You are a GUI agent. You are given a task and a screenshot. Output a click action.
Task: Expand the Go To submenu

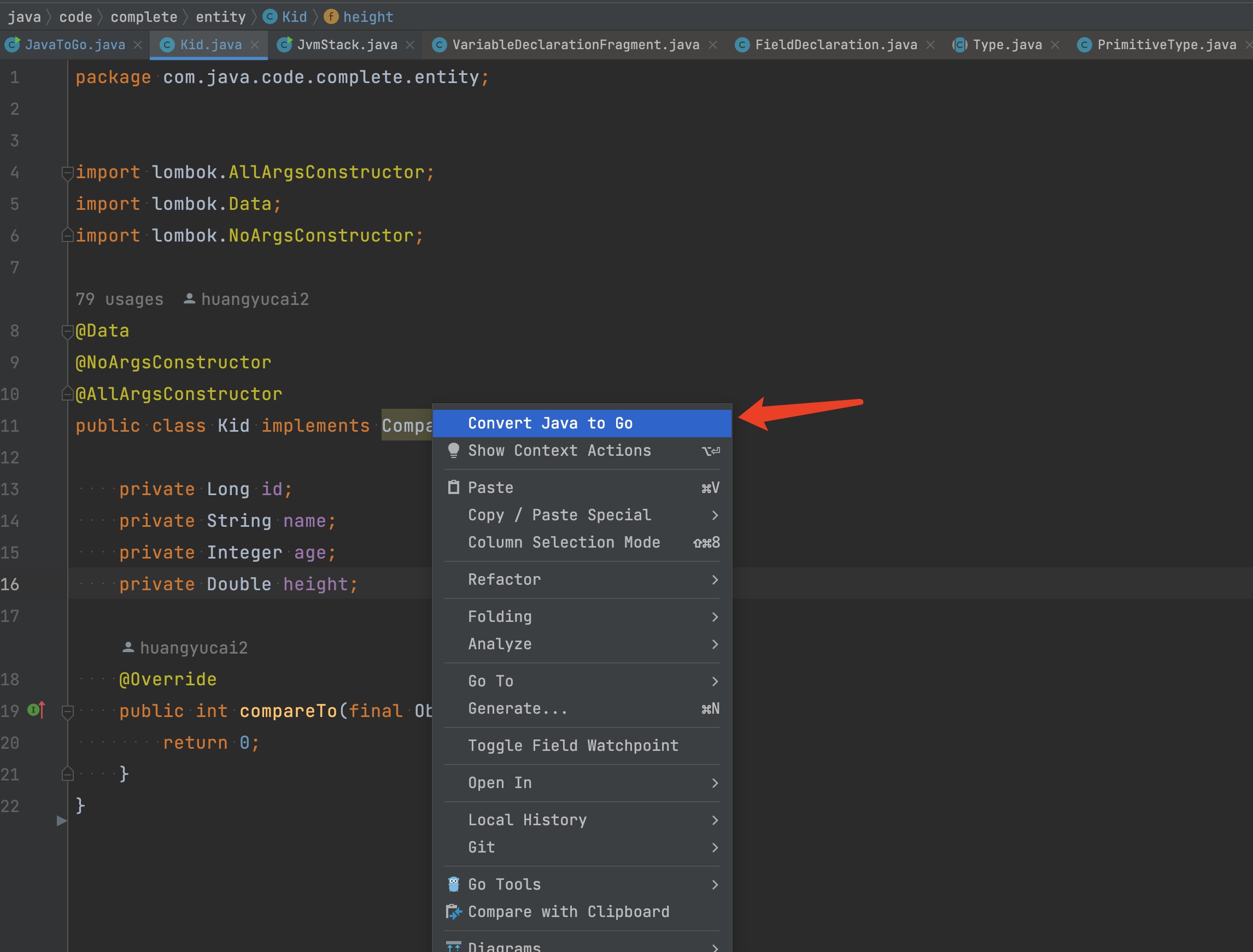pos(491,681)
